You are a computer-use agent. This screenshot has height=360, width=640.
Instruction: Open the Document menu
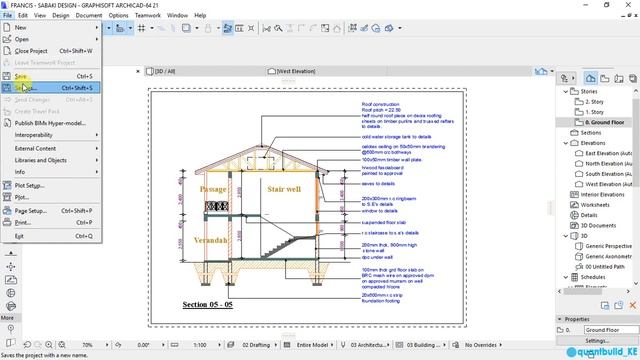tap(89, 15)
